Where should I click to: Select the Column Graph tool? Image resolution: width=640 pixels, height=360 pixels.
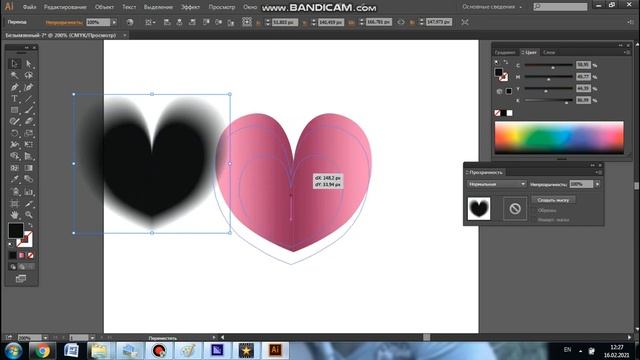tap(29, 191)
